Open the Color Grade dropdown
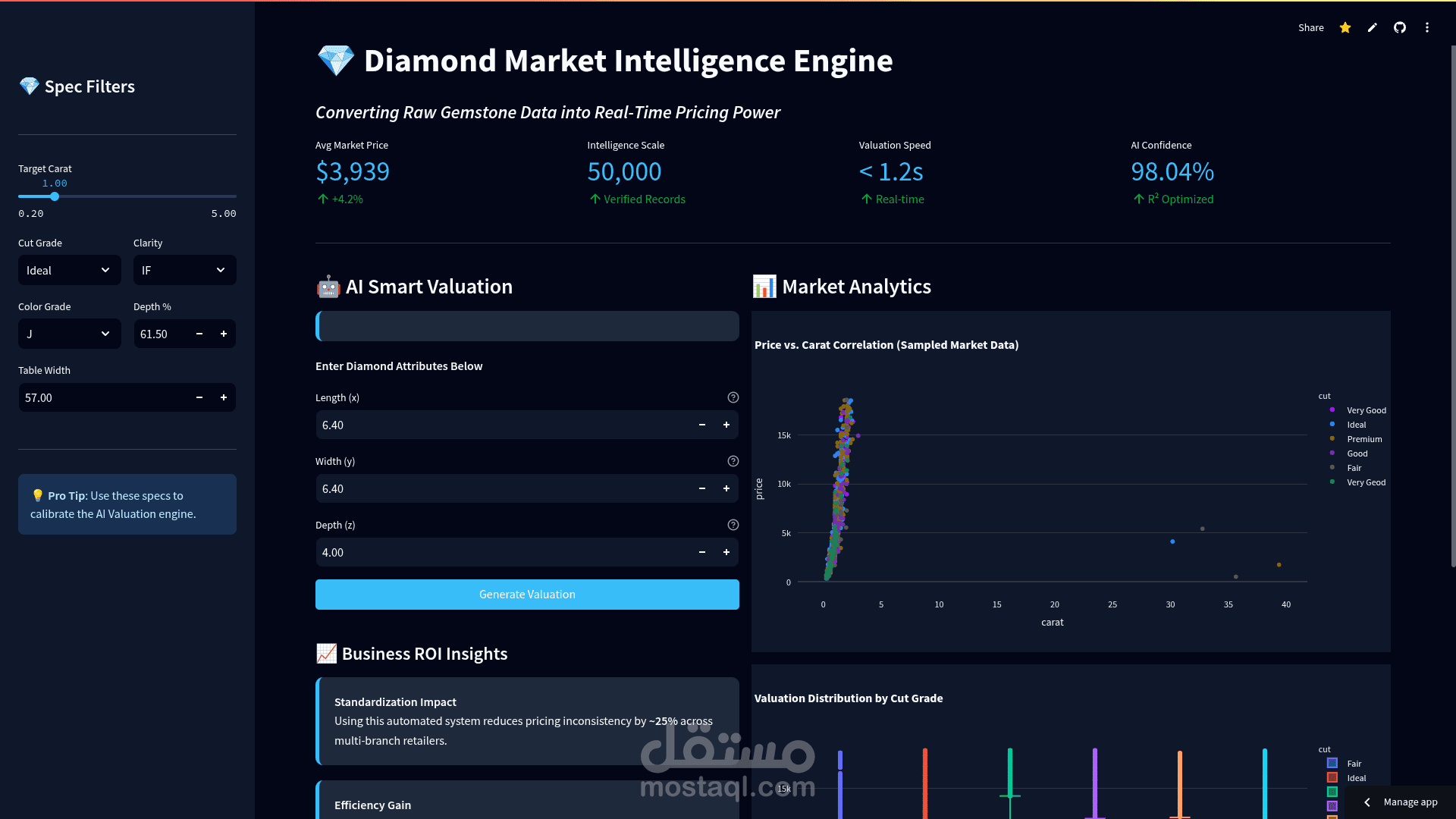The image size is (1456, 819). [x=69, y=334]
